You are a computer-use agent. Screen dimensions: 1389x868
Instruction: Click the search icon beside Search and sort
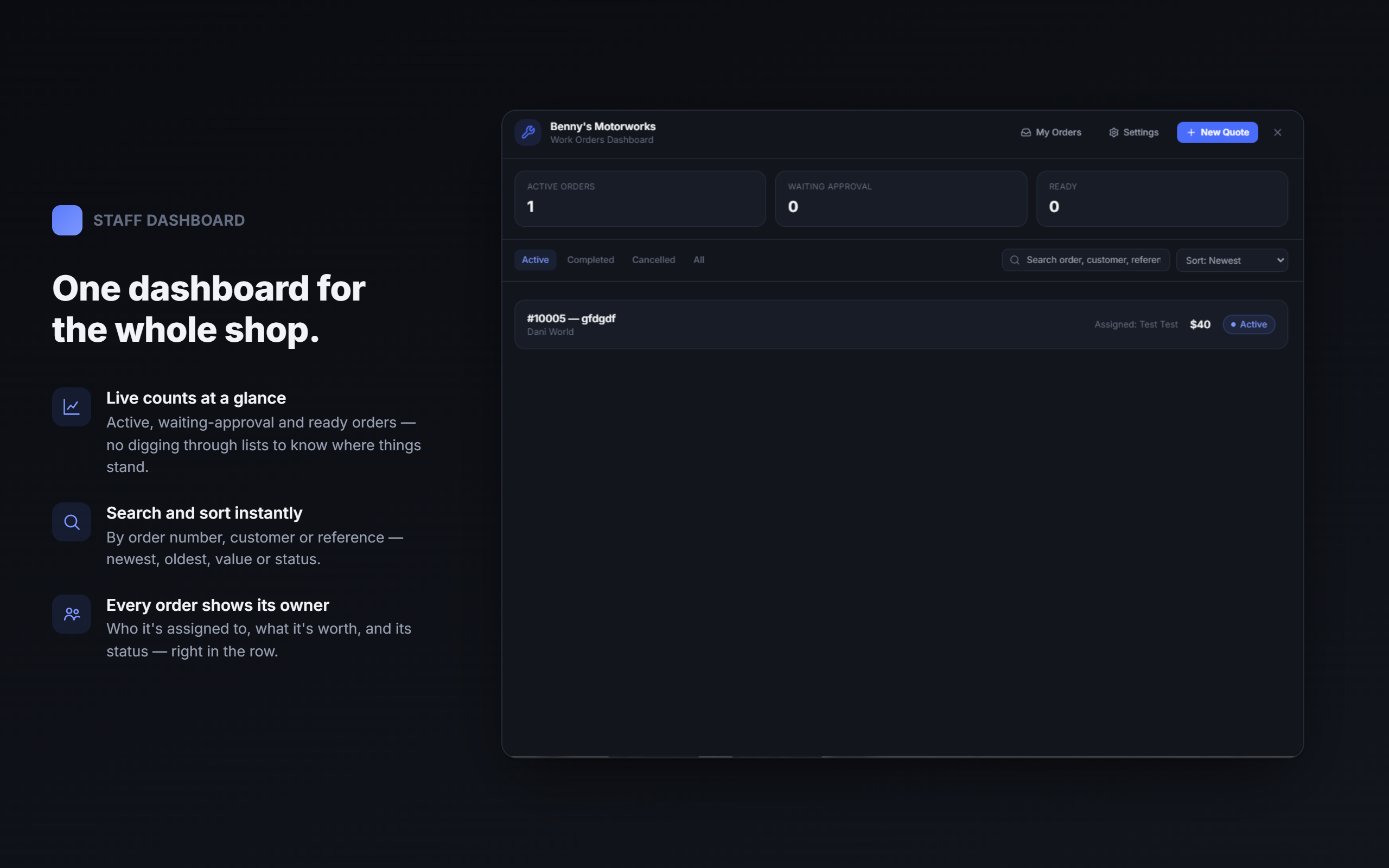point(71,522)
